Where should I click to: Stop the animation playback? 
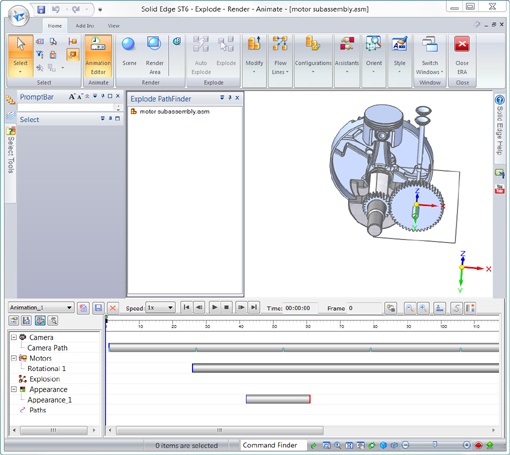226,307
